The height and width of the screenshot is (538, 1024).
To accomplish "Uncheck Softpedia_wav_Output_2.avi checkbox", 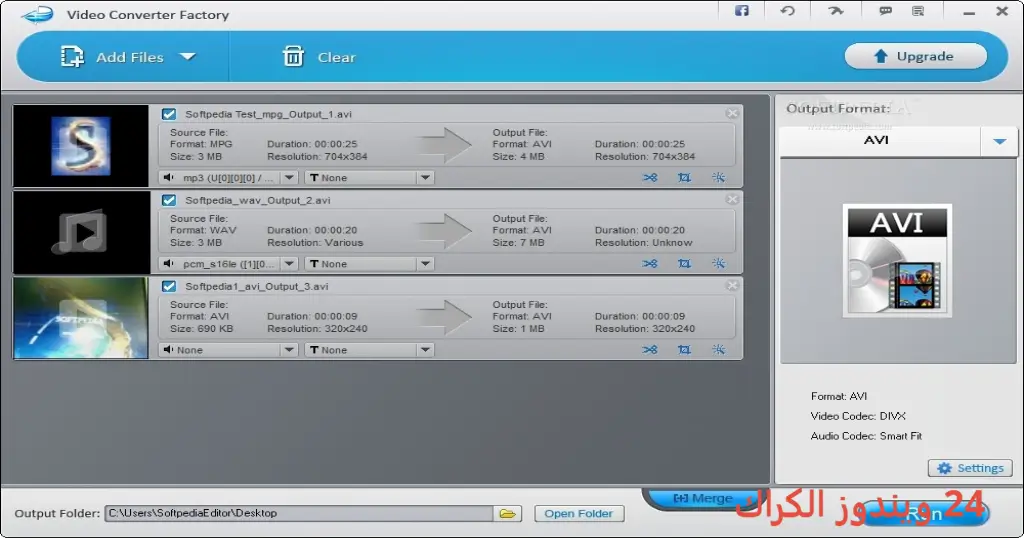I will pos(169,200).
